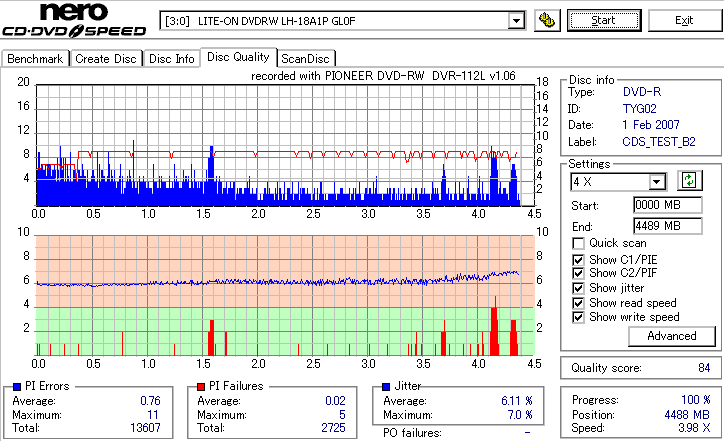Click the disc ID TYG02

tap(640, 109)
